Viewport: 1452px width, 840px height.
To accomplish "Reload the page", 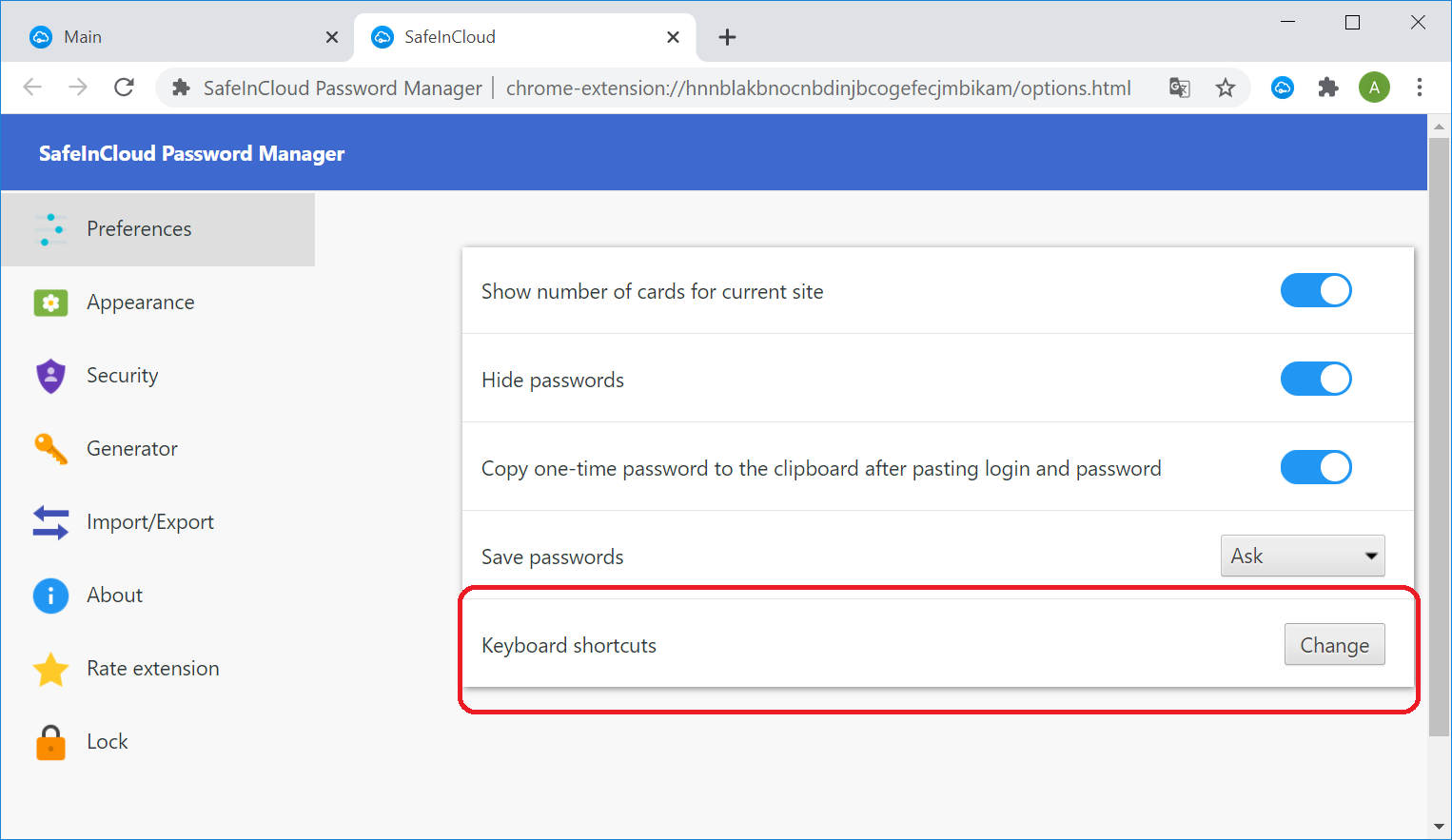I will [x=124, y=88].
